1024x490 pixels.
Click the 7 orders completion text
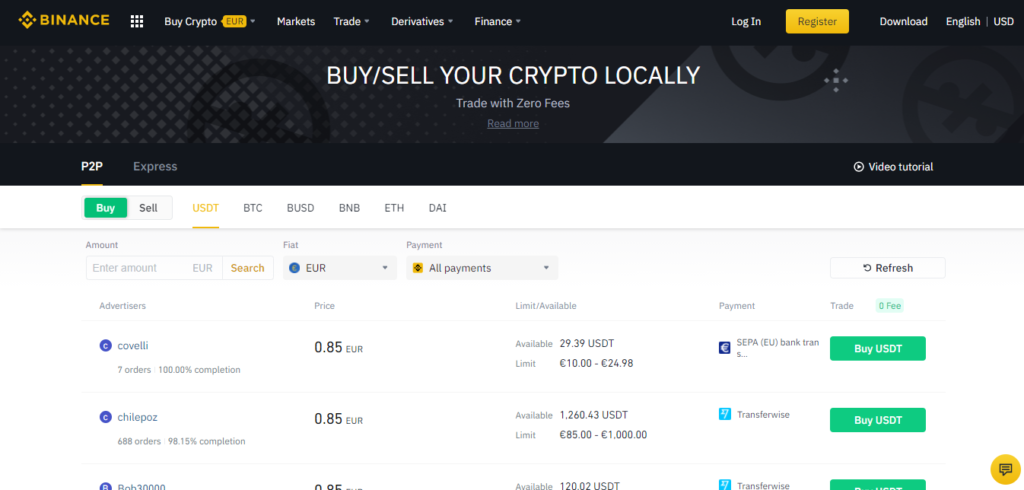179,370
